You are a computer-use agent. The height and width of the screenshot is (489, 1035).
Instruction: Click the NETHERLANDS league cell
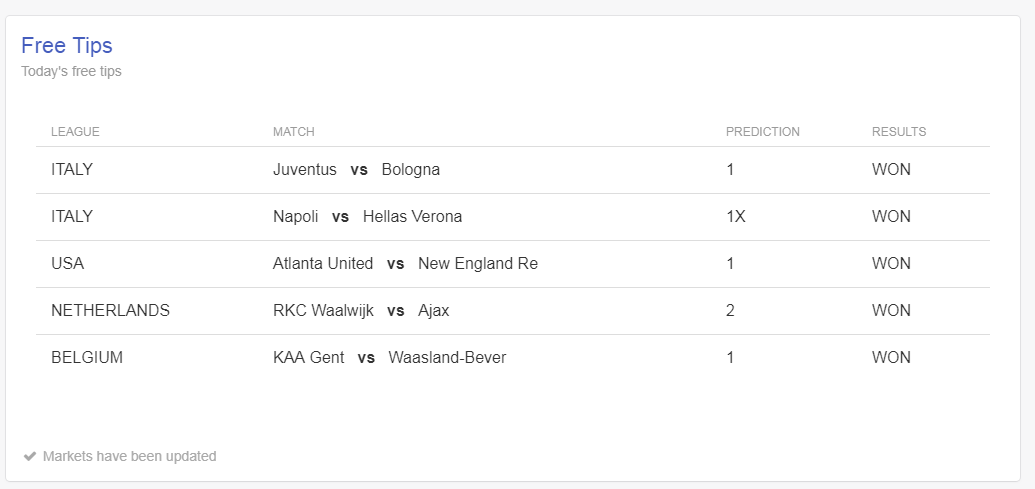110,310
